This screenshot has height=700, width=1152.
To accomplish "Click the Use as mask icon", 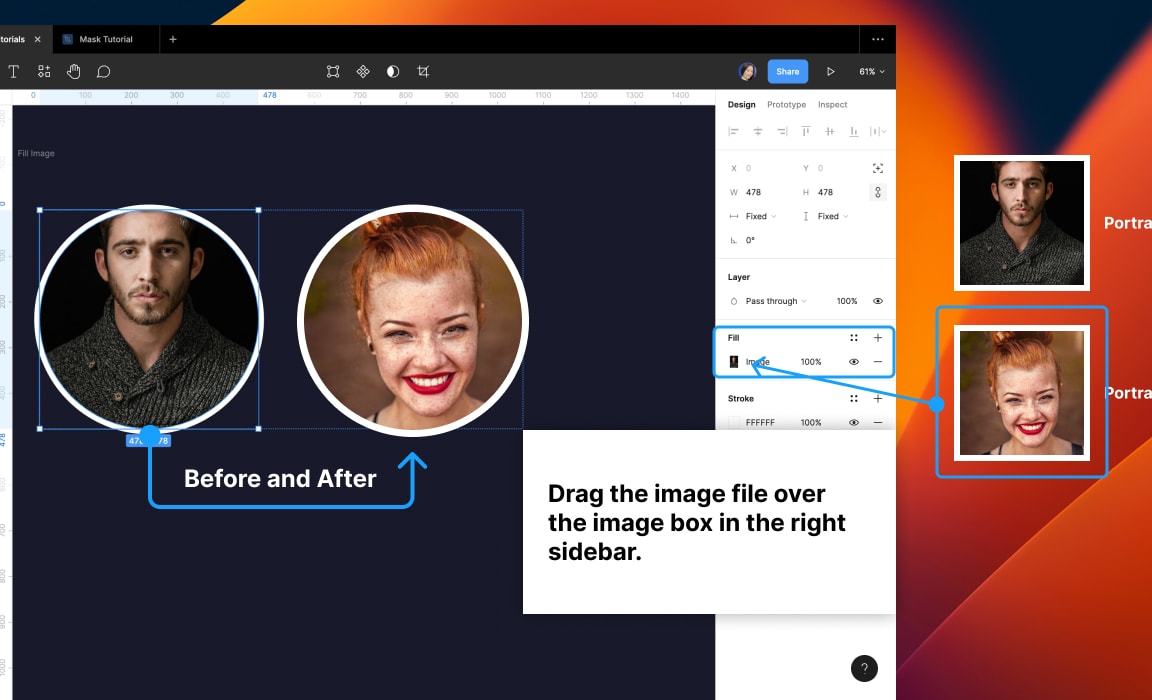I will click(x=393, y=71).
